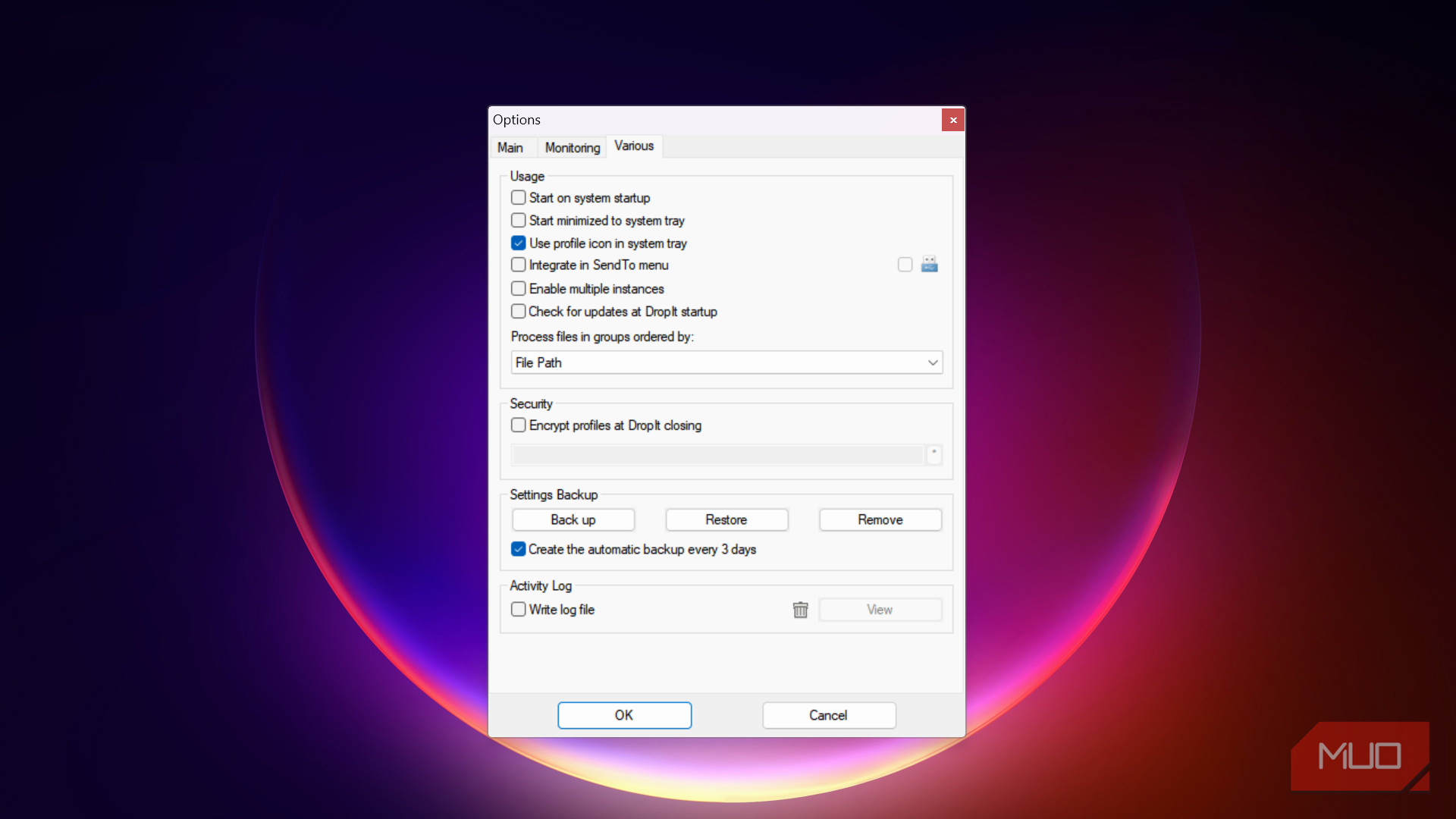Click the password reveal icon in Security
The image size is (1456, 819).
[934, 454]
